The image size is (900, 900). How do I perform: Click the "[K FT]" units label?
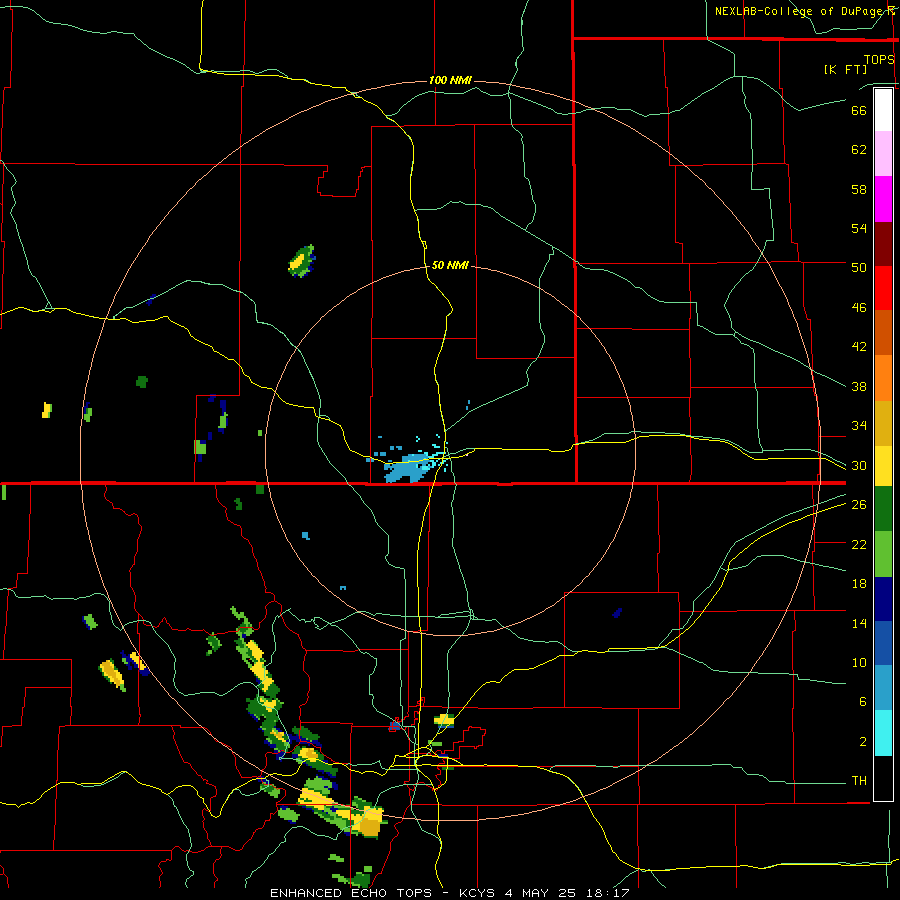(x=845, y=69)
